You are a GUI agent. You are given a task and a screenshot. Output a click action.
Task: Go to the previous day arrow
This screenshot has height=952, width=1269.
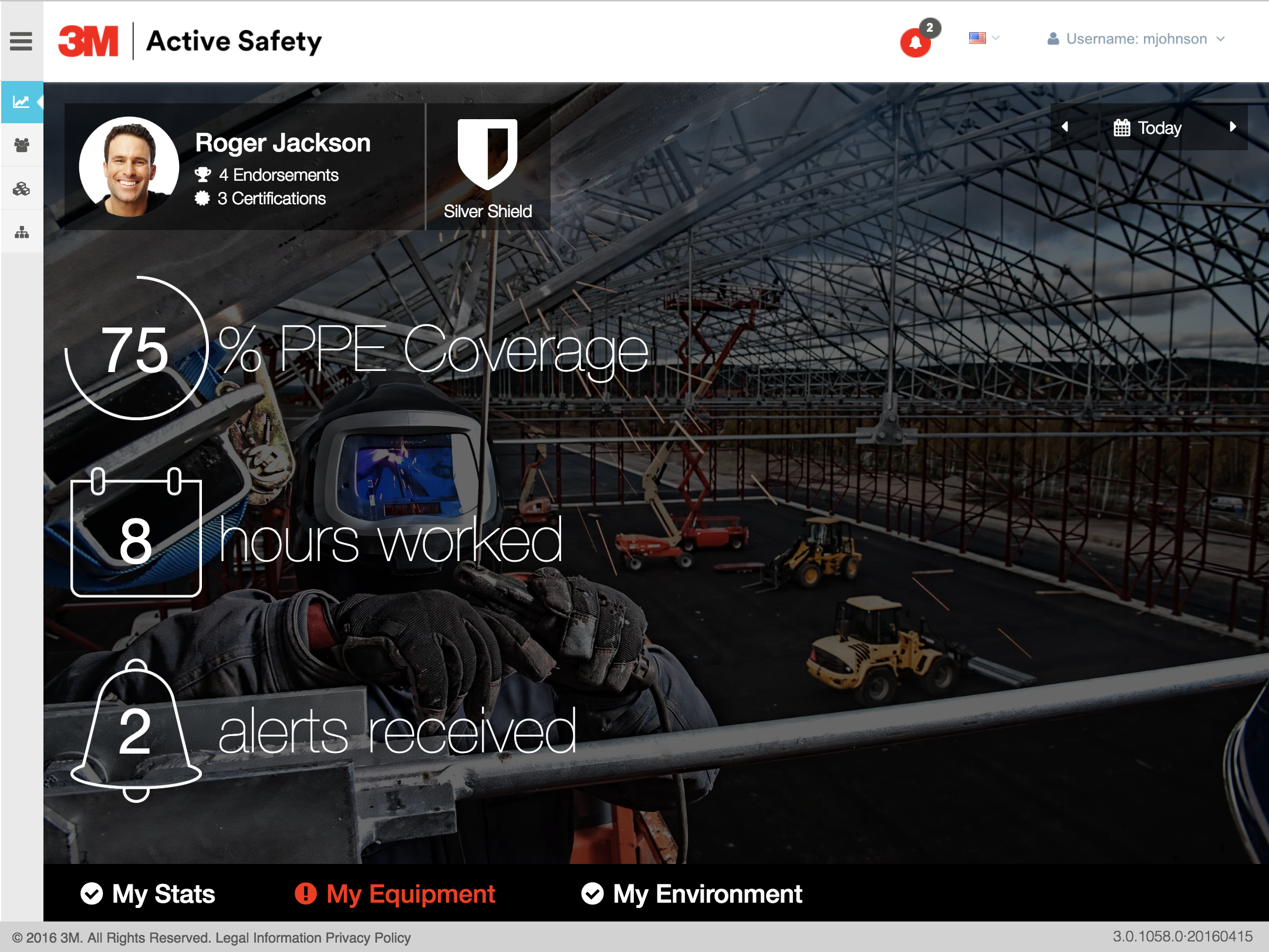tap(1065, 127)
